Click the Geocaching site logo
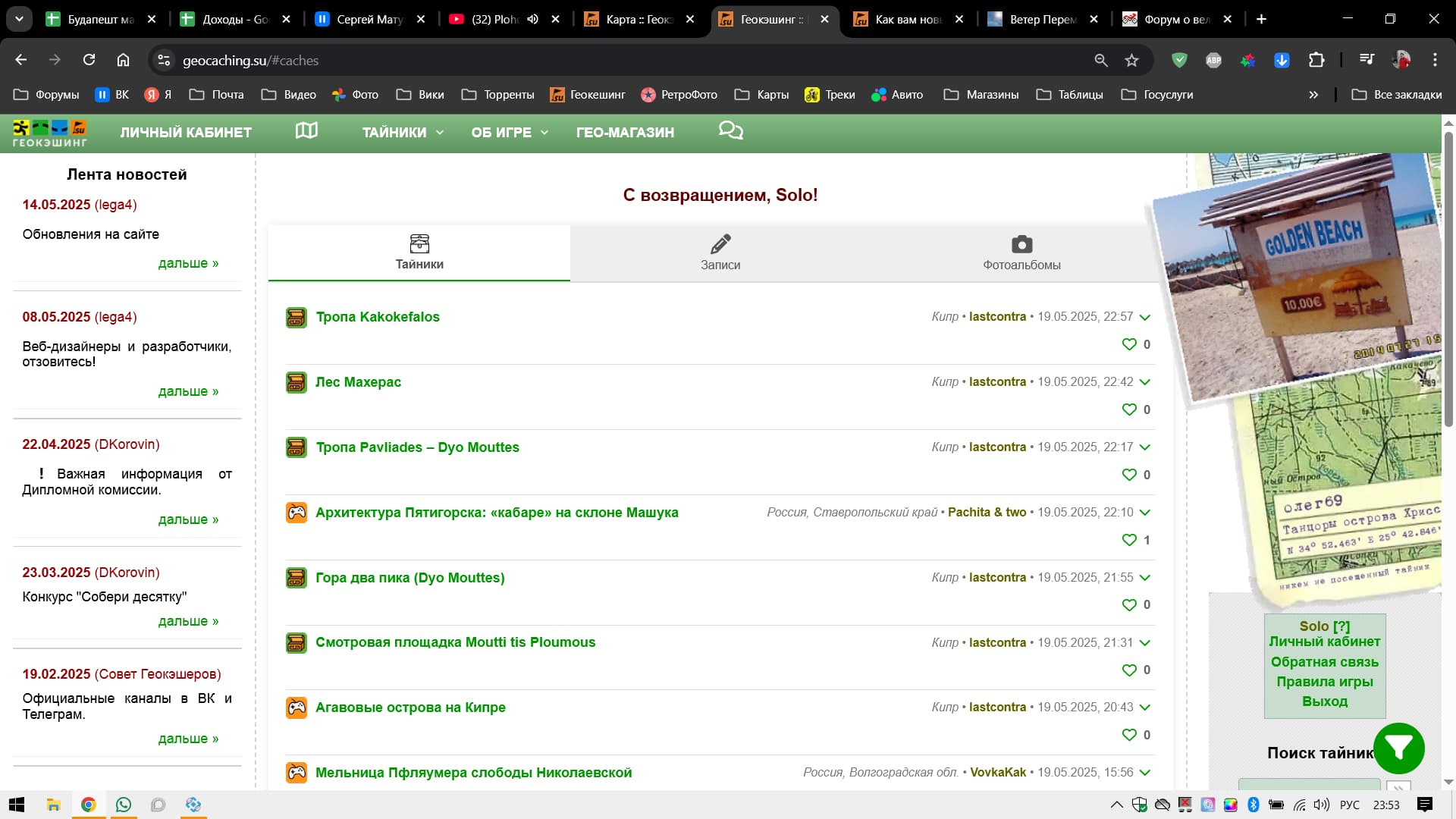Viewport: 1456px width, 819px height. pyautogui.click(x=50, y=132)
